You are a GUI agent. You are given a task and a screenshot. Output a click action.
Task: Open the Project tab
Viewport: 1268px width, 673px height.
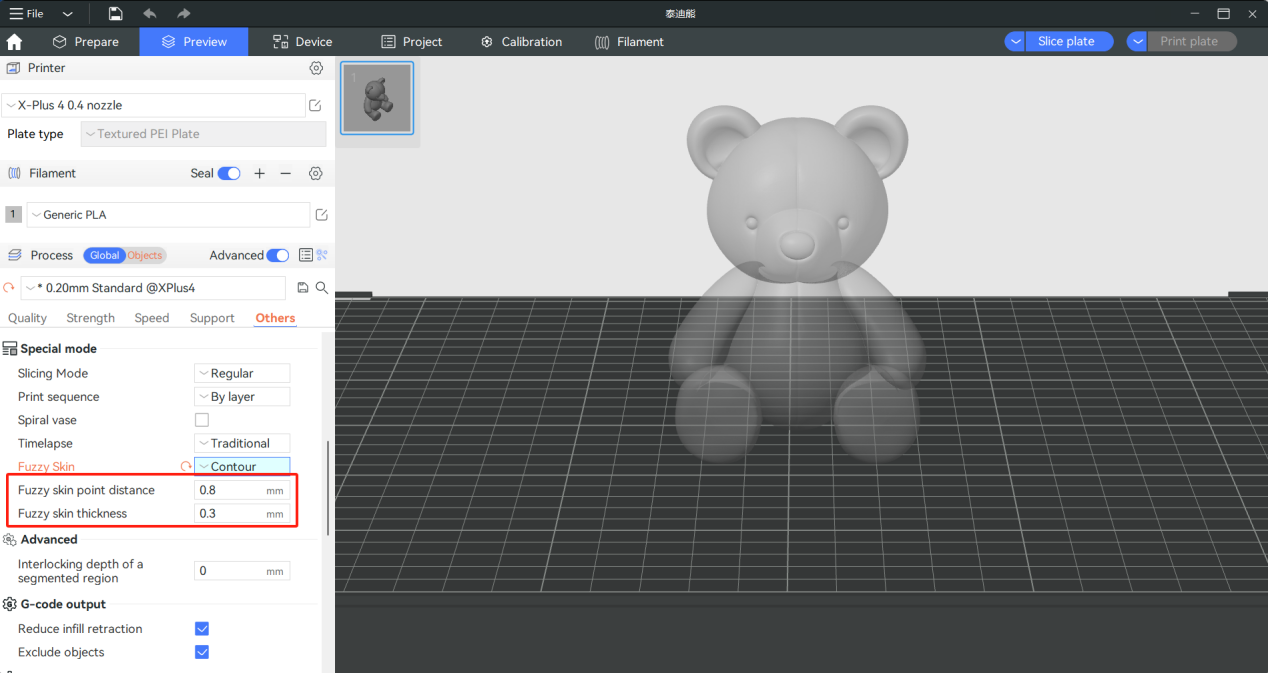click(411, 42)
